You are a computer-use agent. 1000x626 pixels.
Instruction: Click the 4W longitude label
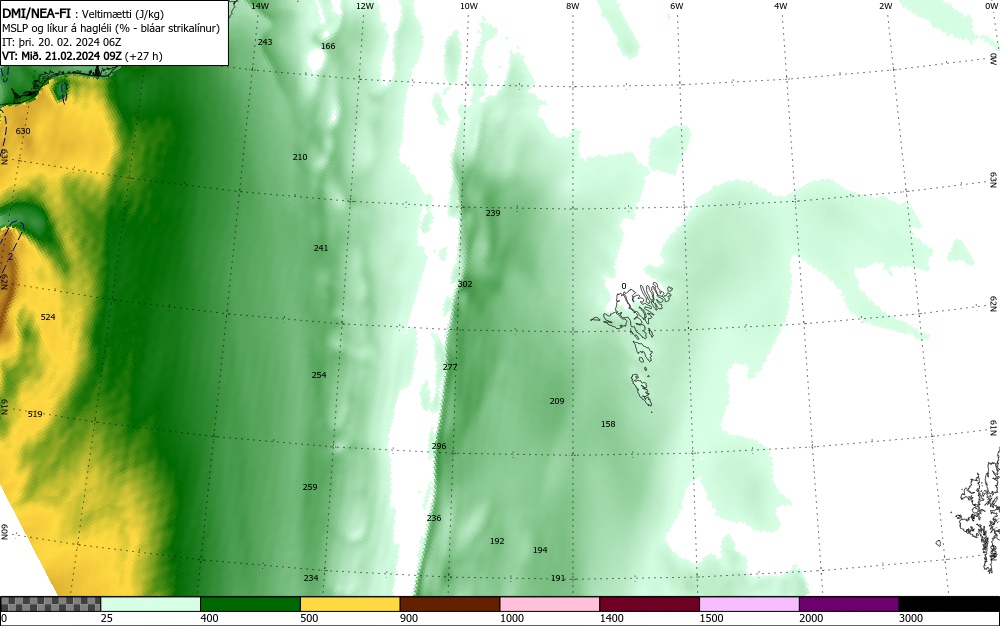tap(781, 6)
